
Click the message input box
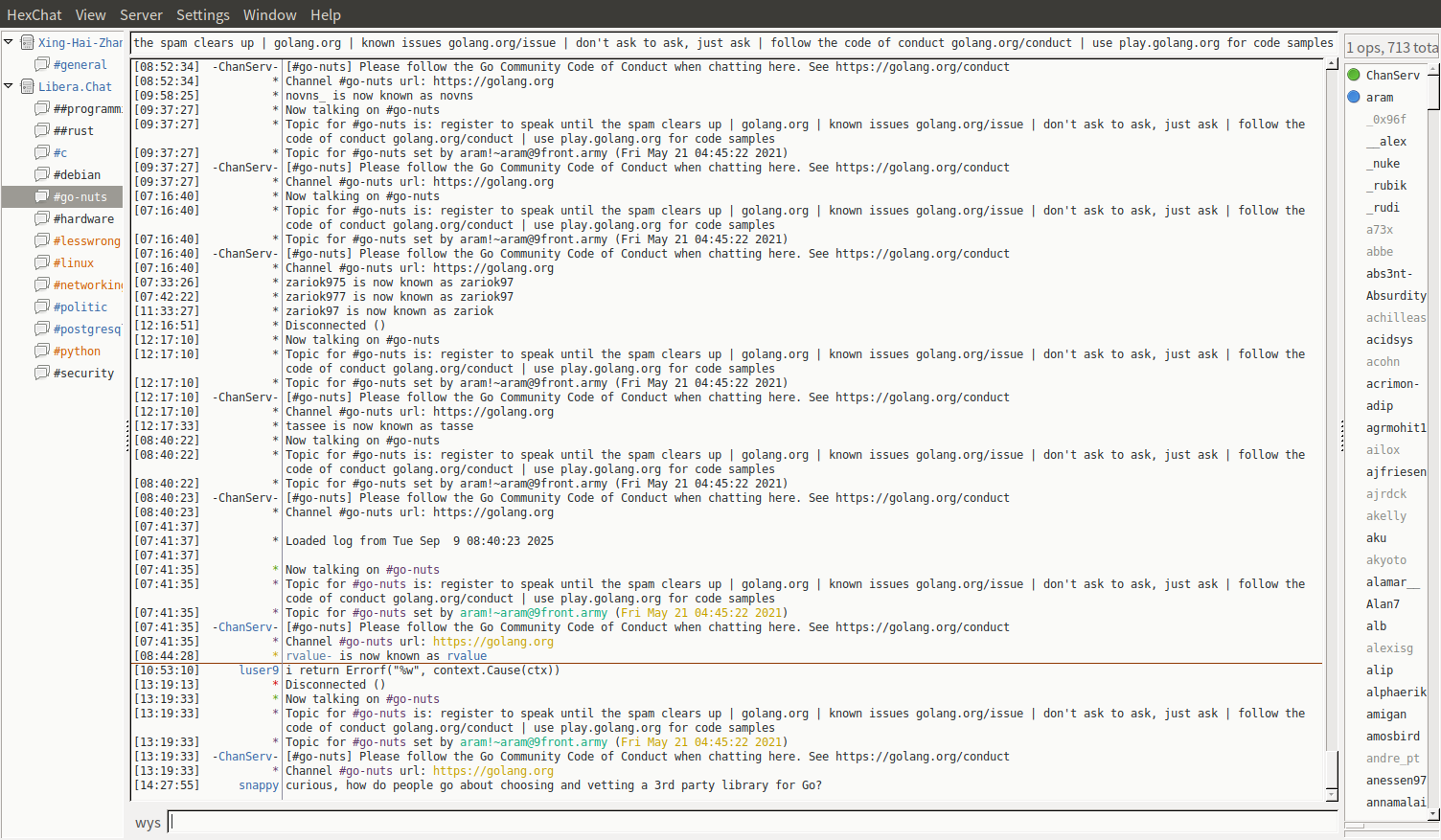[x=752, y=822]
